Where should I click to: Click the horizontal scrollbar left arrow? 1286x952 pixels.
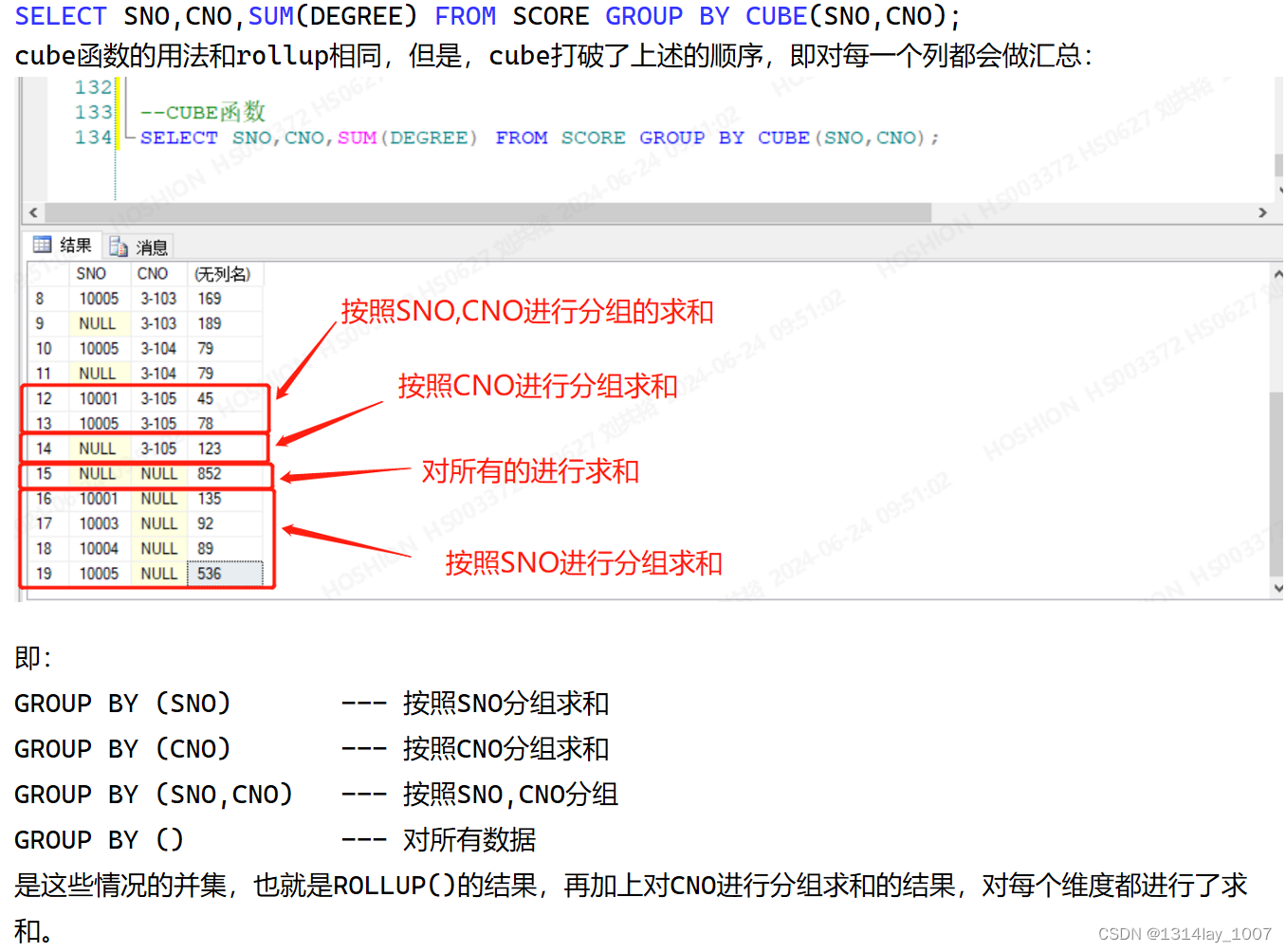click(x=33, y=213)
